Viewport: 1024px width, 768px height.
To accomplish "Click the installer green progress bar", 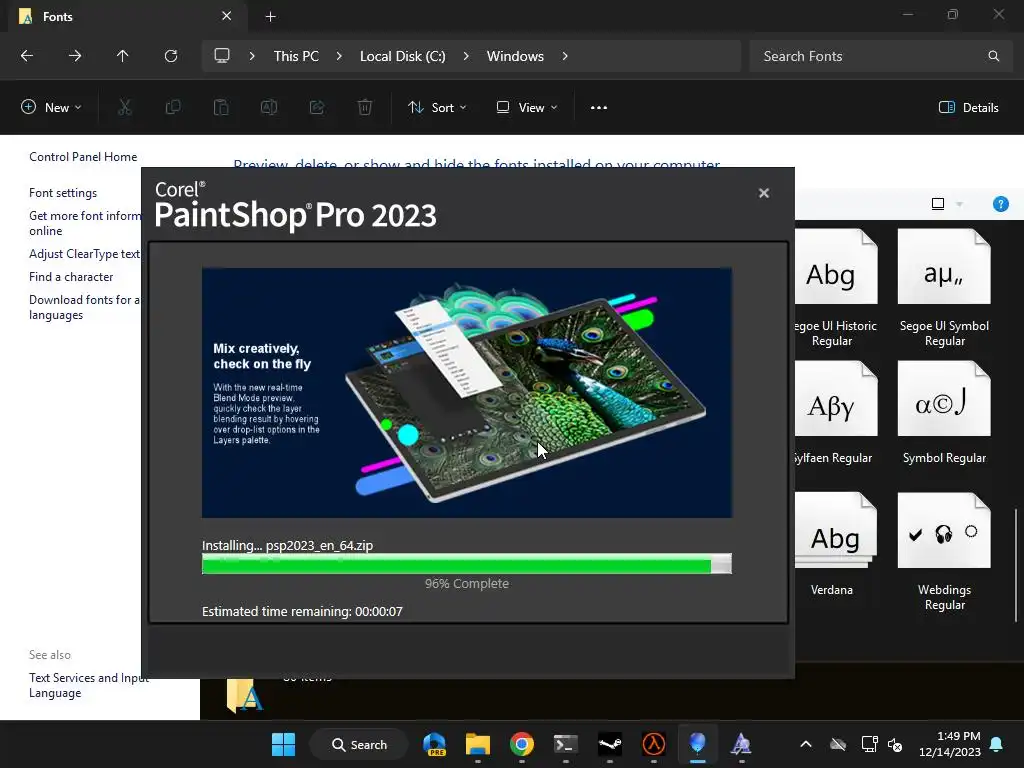I will pos(466,564).
